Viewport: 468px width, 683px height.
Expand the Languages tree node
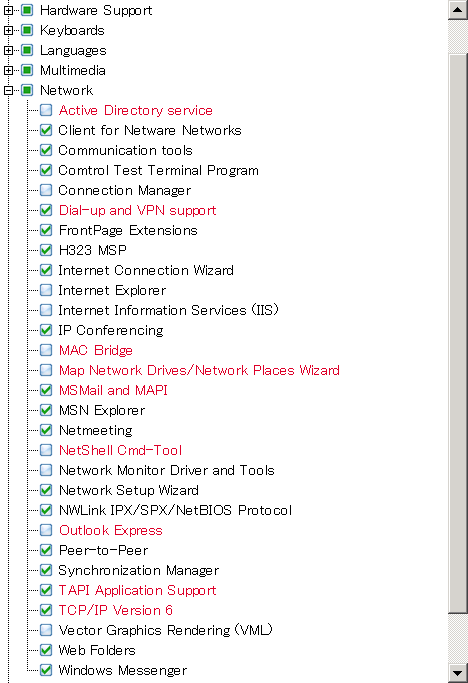(8, 50)
